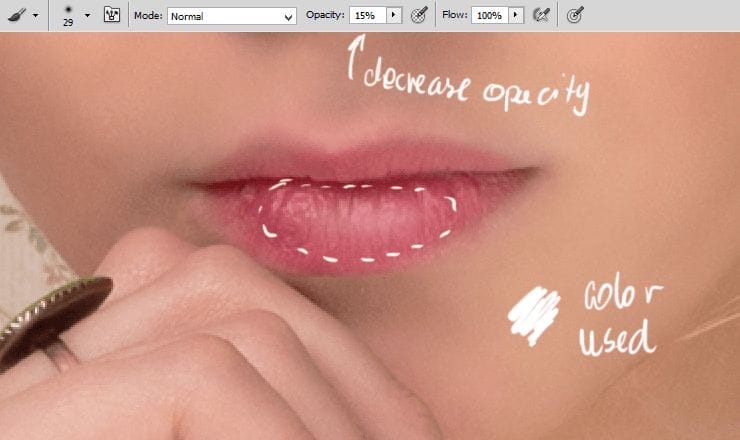Image resolution: width=740 pixels, height=440 pixels.
Task: Toggle pressure for size icon
Action: point(574,16)
